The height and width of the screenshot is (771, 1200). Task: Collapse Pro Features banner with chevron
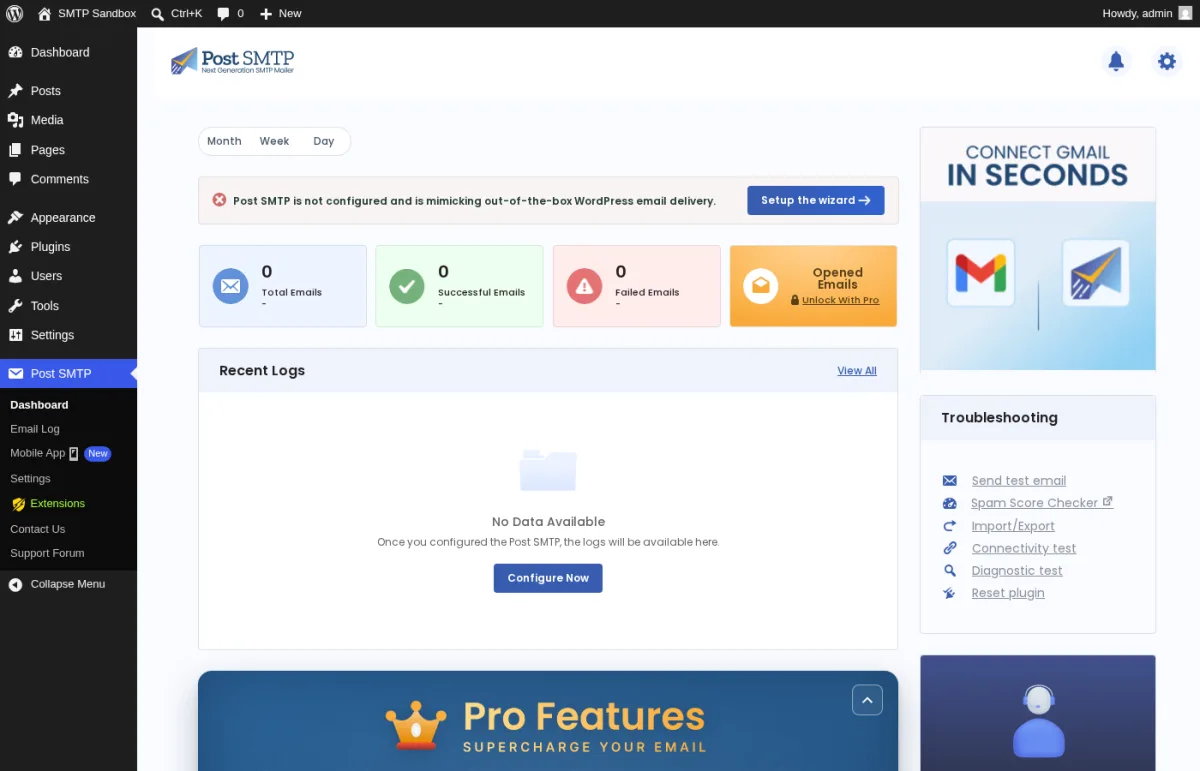(867, 700)
